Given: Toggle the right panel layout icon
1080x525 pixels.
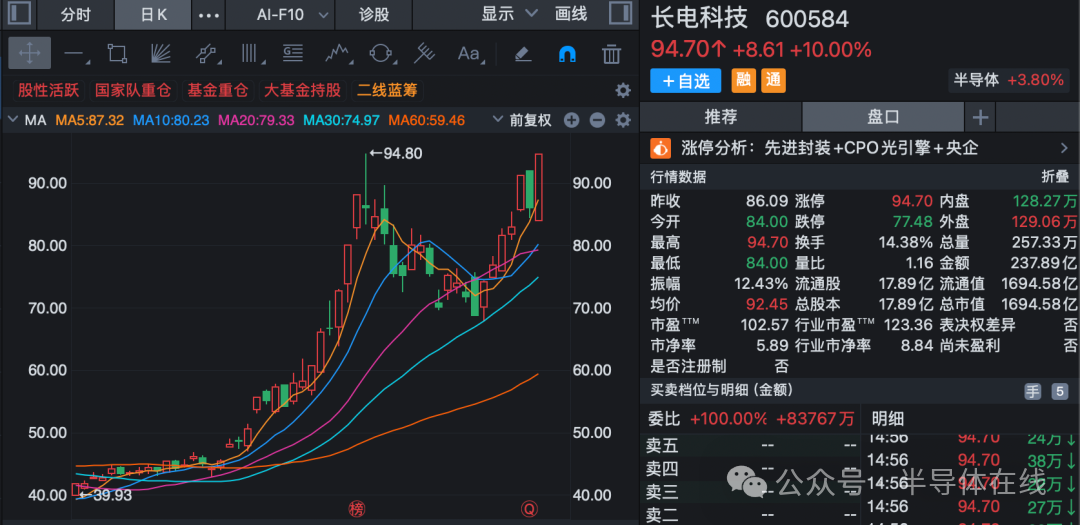Looking at the screenshot, I should 621,14.
